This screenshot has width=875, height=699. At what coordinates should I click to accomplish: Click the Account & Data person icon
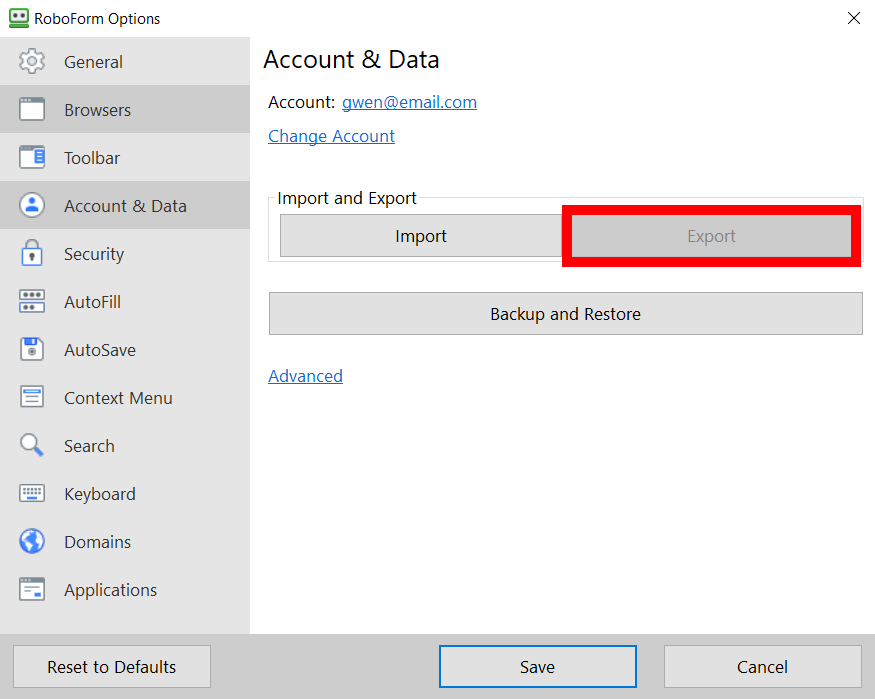click(x=32, y=205)
